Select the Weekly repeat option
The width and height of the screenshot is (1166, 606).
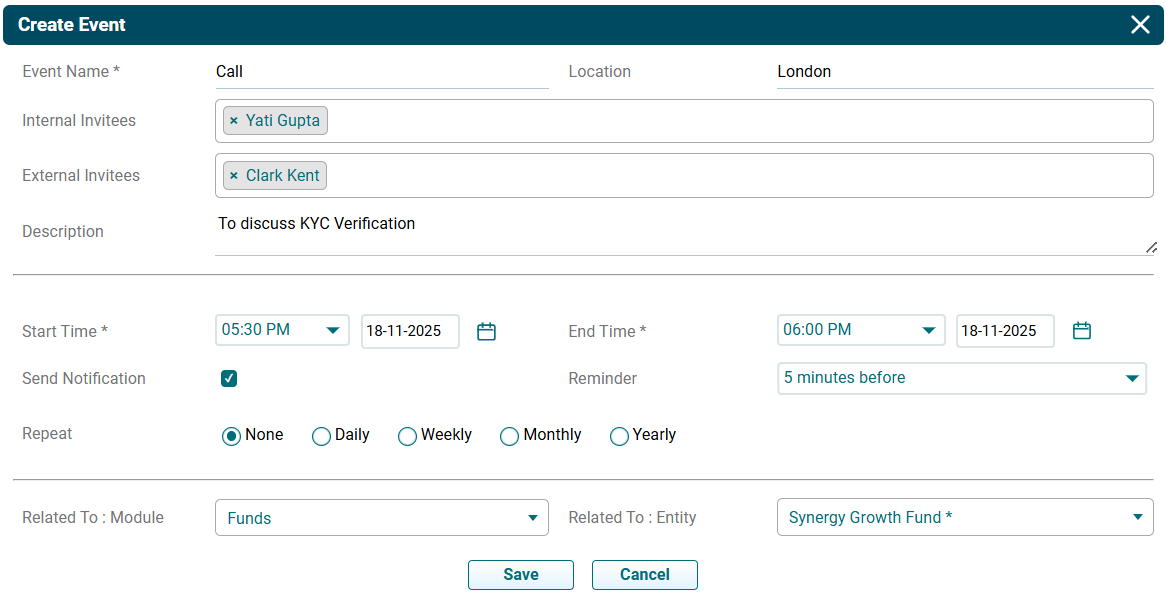pyautogui.click(x=407, y=436)
